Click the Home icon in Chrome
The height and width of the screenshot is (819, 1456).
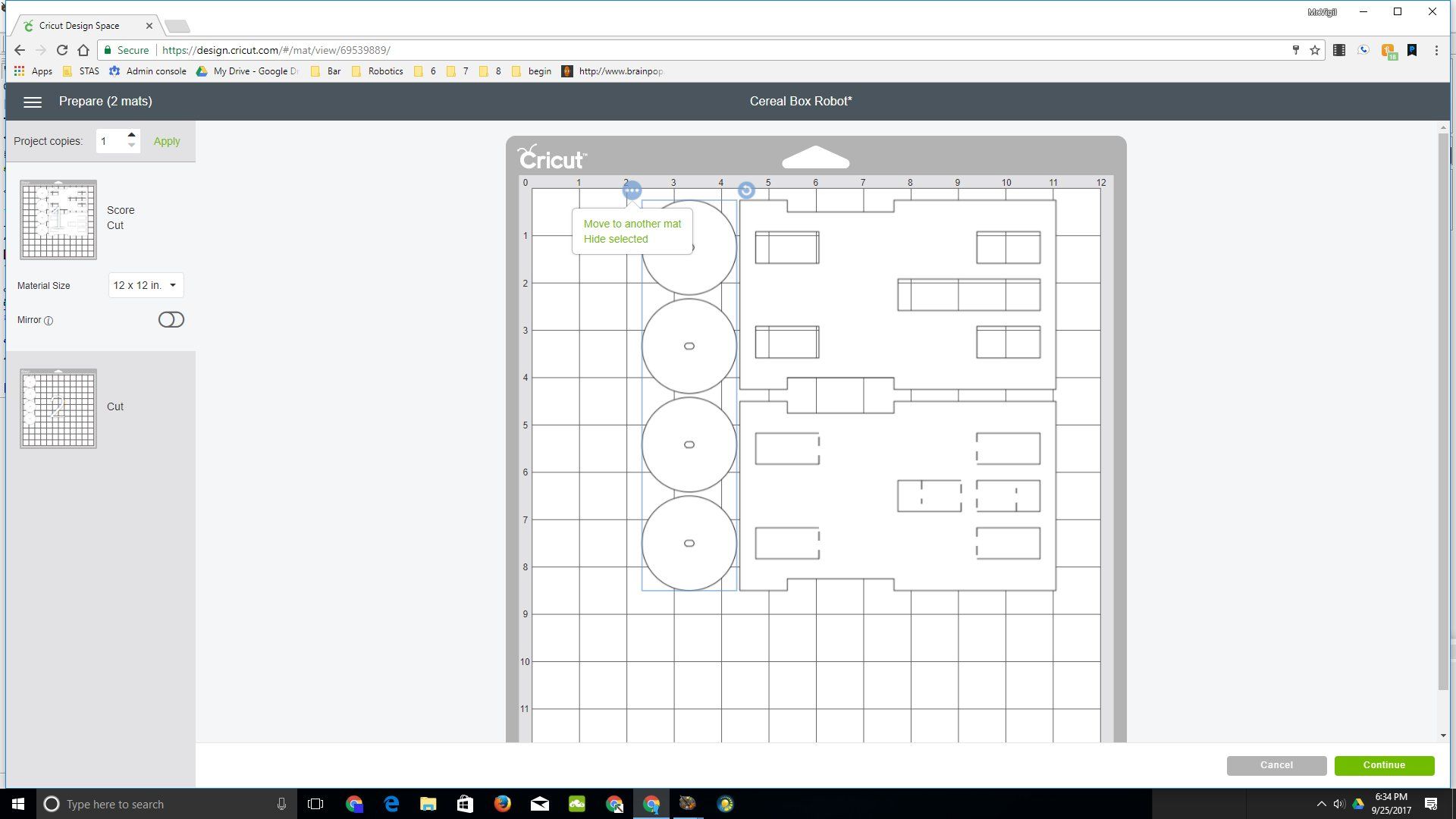[x=83, y=50]
